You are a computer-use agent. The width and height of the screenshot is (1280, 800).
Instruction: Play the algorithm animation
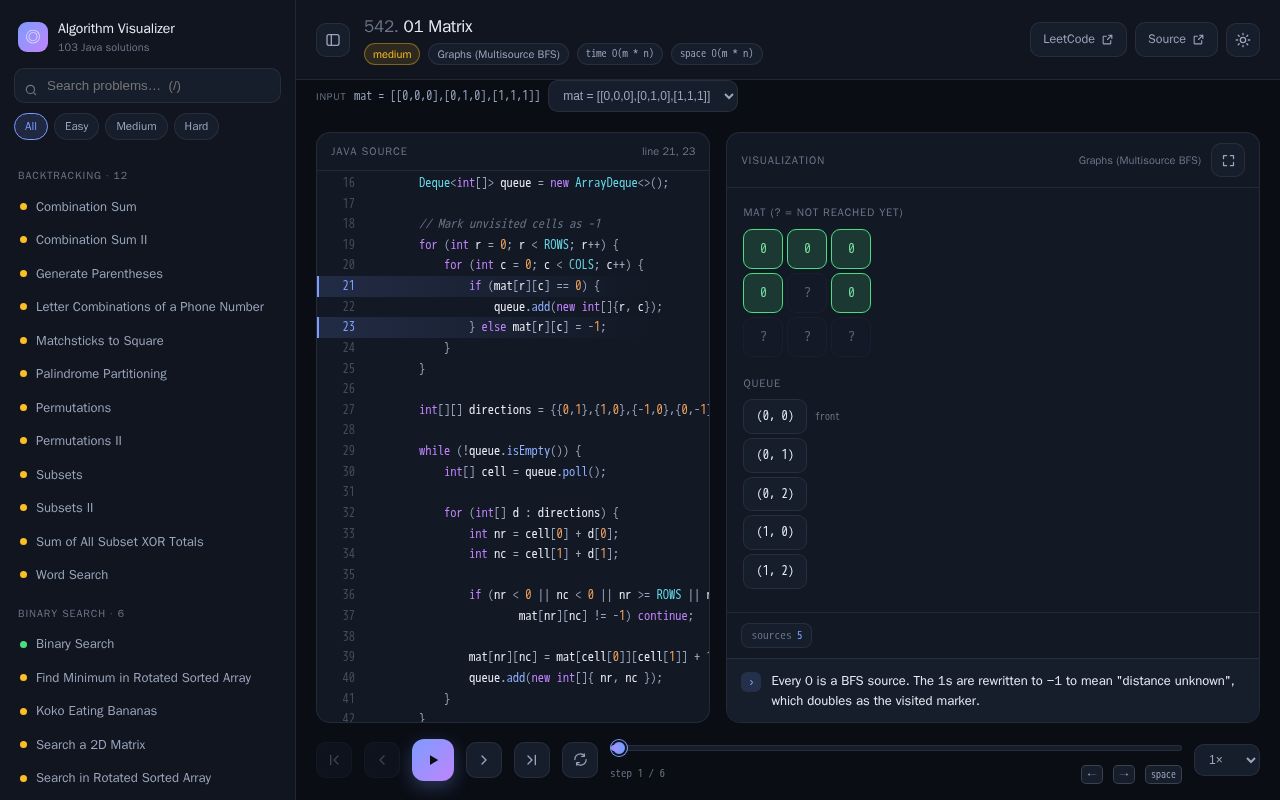pos(433,760)
